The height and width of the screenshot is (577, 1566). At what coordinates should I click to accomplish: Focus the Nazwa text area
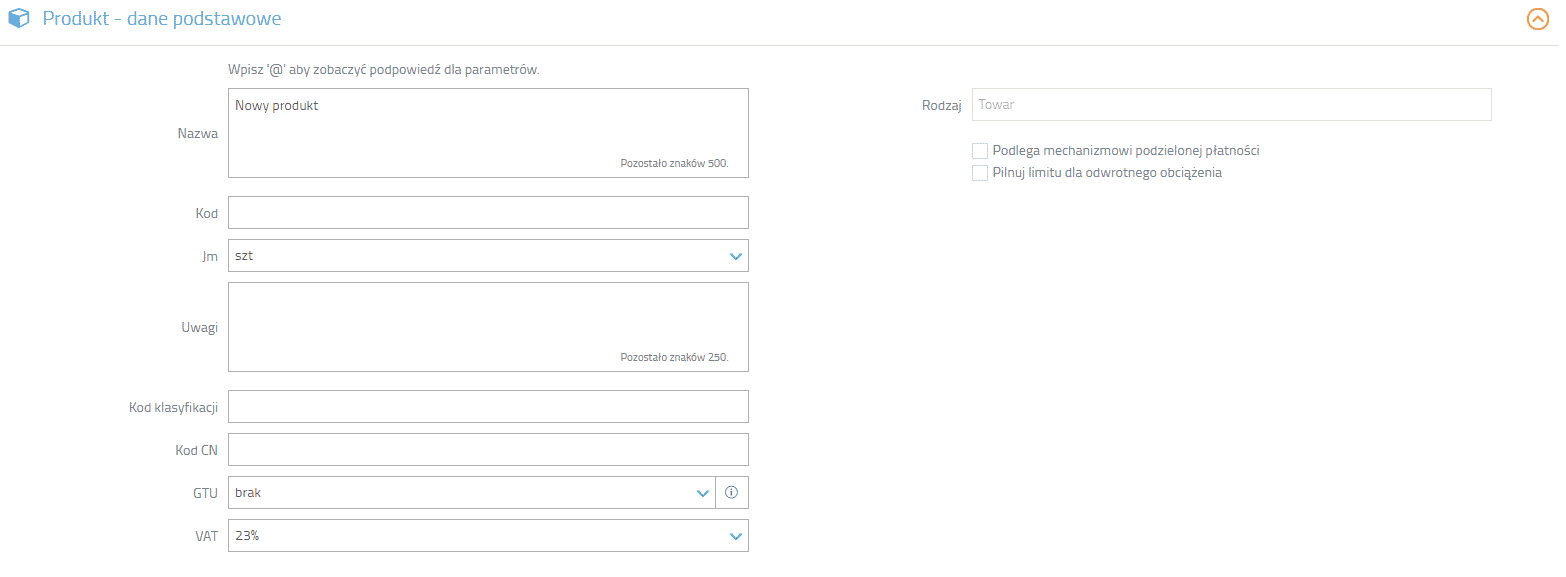coord(488,133)
